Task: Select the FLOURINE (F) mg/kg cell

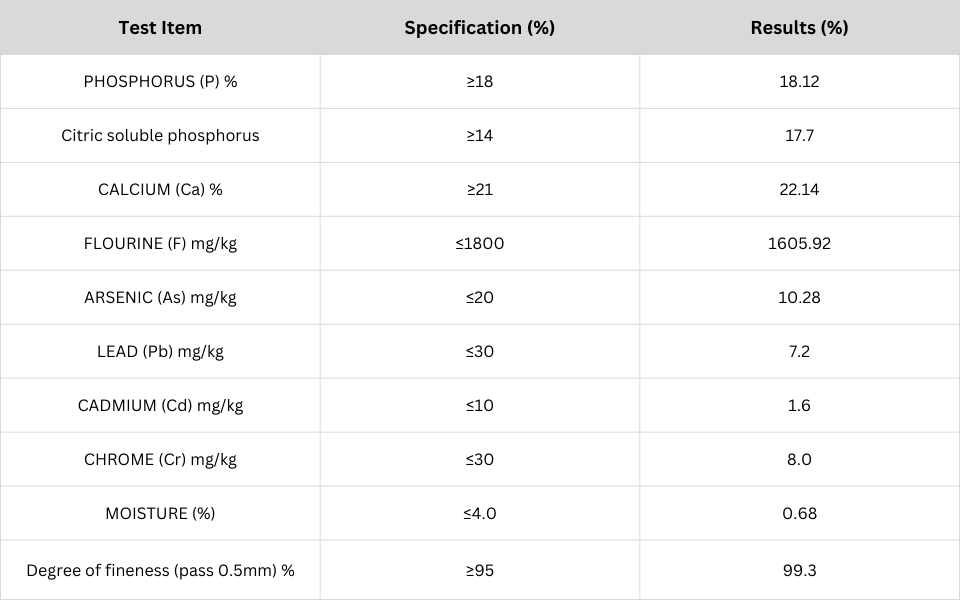Action: [x=160, y=244]
